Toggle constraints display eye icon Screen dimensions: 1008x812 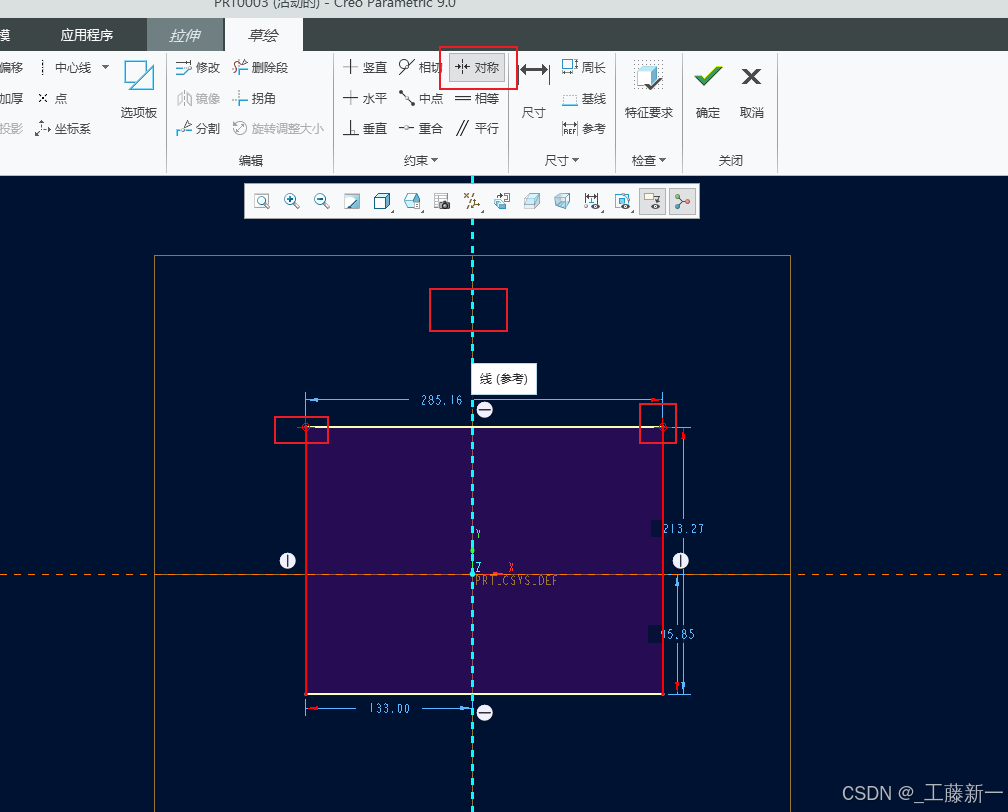622,201
